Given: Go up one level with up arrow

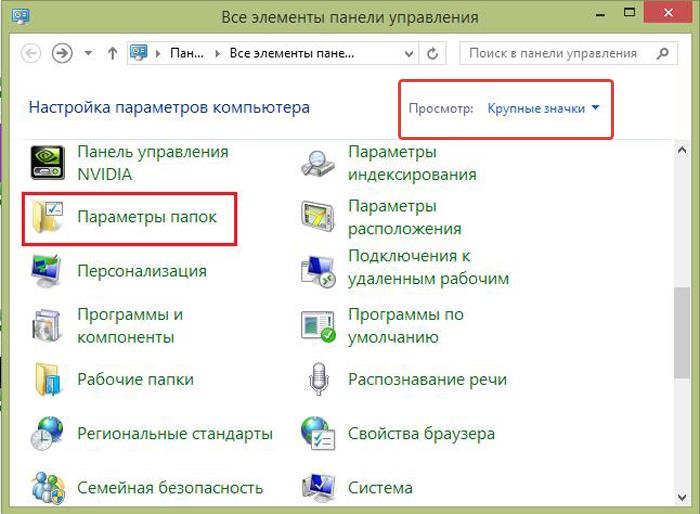Looking at the screenshot, I should (x=112, y=54).
